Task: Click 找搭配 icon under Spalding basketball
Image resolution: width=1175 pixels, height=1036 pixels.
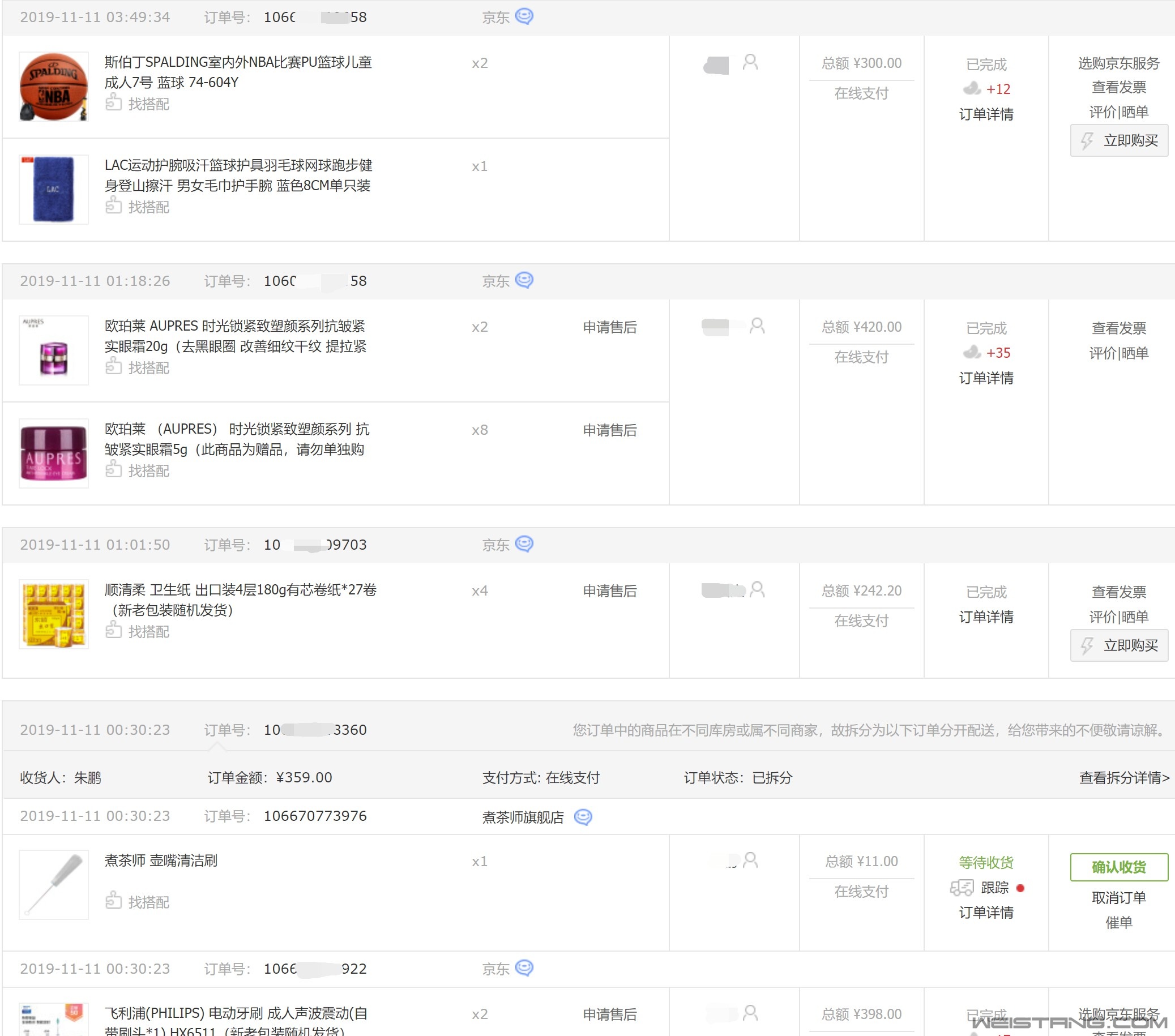Action: tap(113, 103)
